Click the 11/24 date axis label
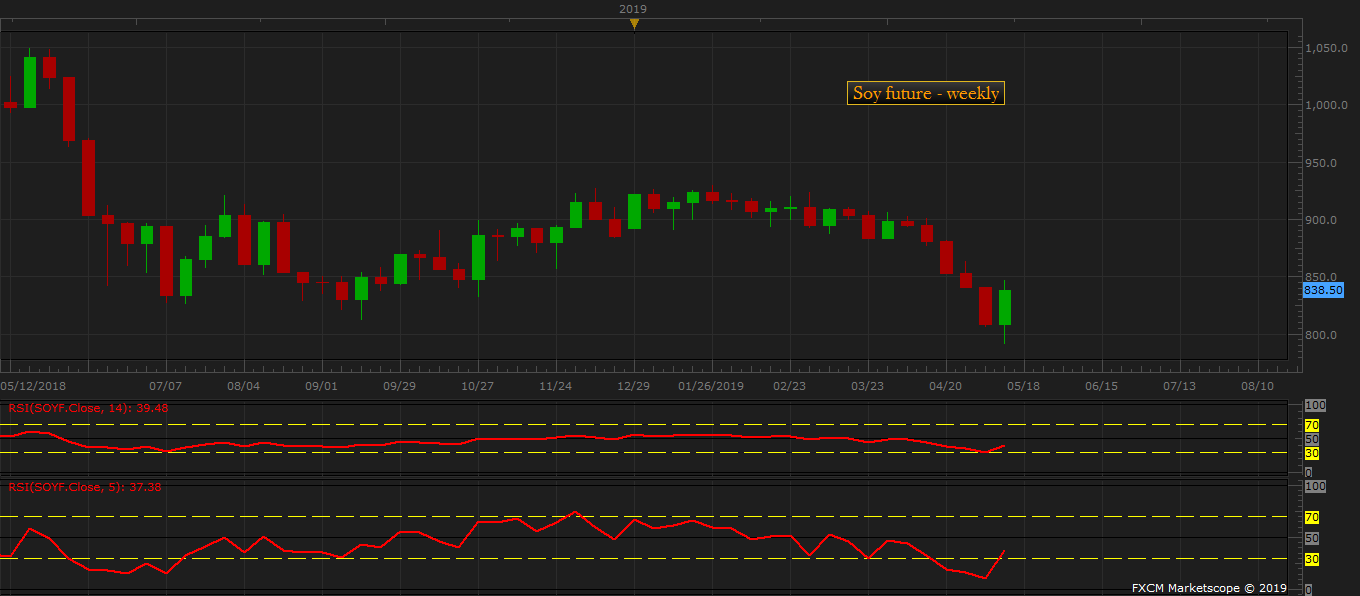This screenshot has height=596, width=1360. point(555,385)
